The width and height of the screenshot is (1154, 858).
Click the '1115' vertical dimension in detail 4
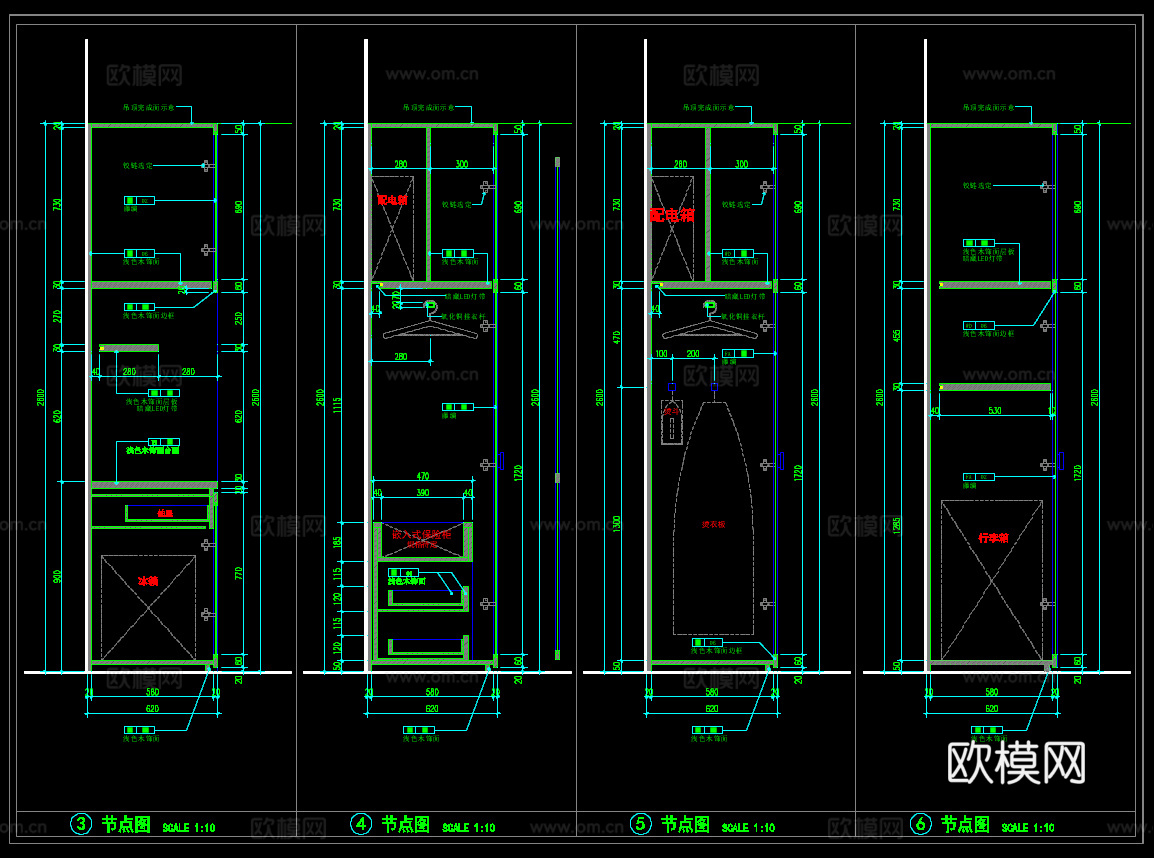coord(336,405)
